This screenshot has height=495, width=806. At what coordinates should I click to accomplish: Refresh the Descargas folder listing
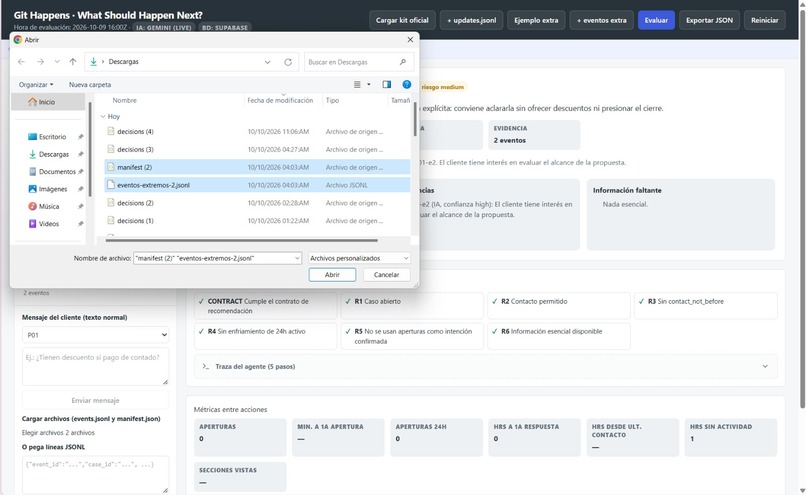[x=288, y=62]
